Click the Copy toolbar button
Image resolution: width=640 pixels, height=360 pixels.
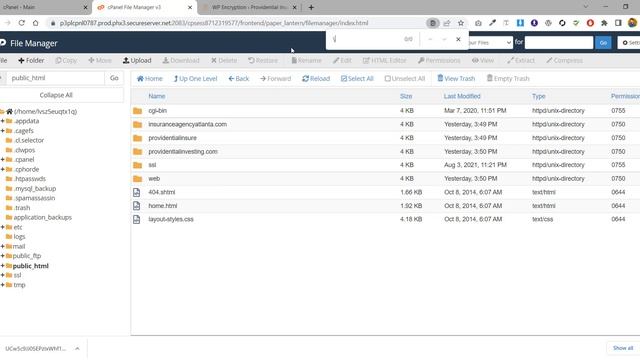66,60
